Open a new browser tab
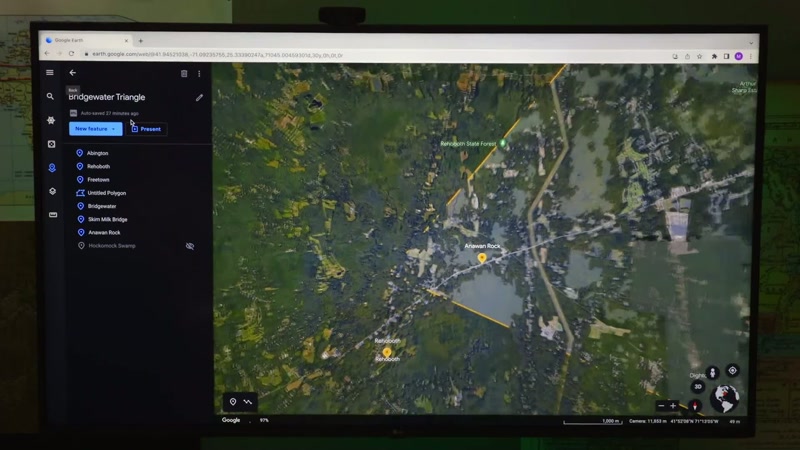This screenshot has width=800, height=450. pyautogui.click(x=140, y=41)
